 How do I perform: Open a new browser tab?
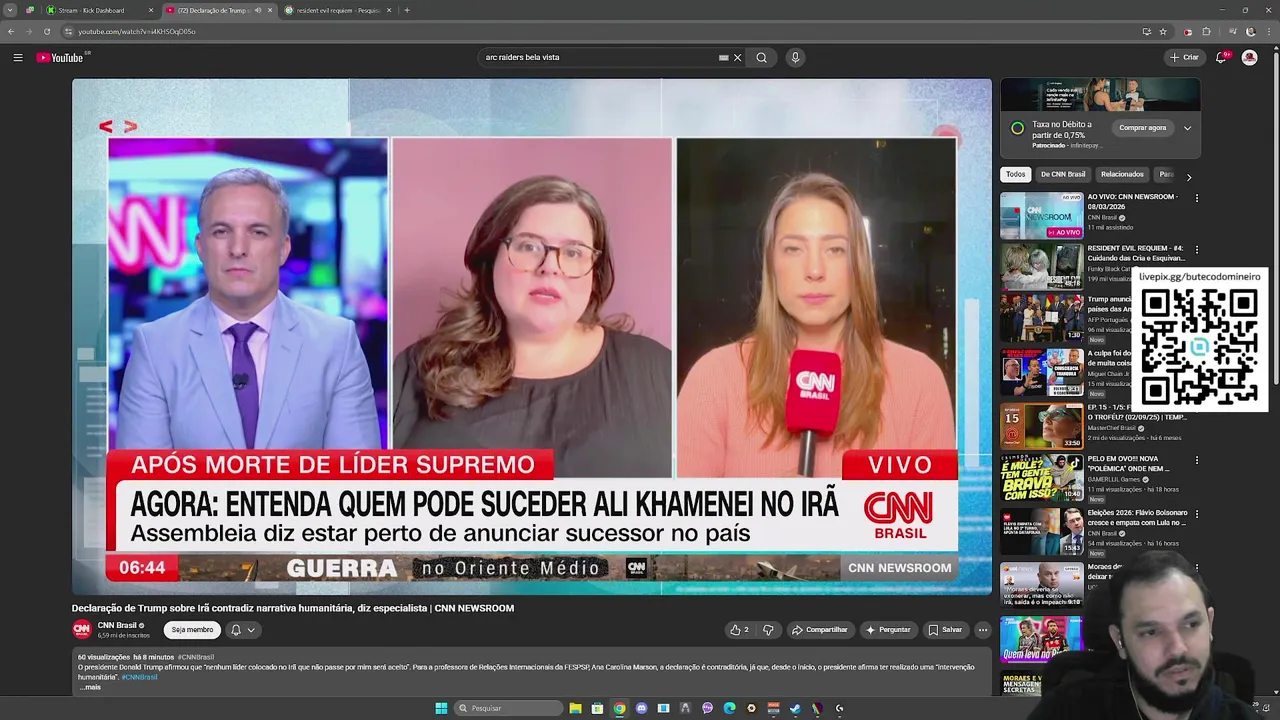[407, 10]
